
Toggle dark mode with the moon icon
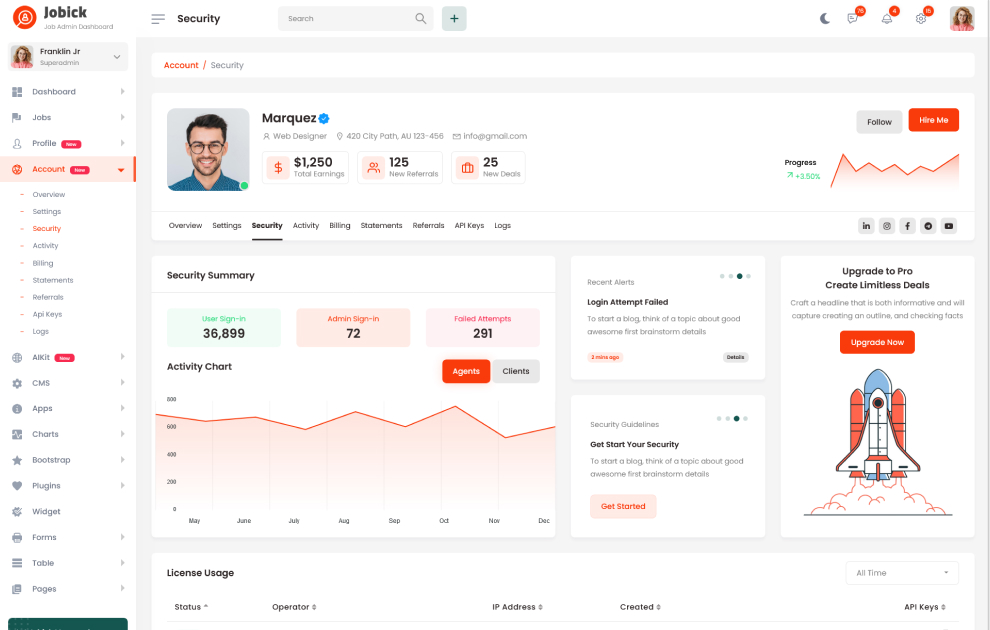click(x=825, y=18)
